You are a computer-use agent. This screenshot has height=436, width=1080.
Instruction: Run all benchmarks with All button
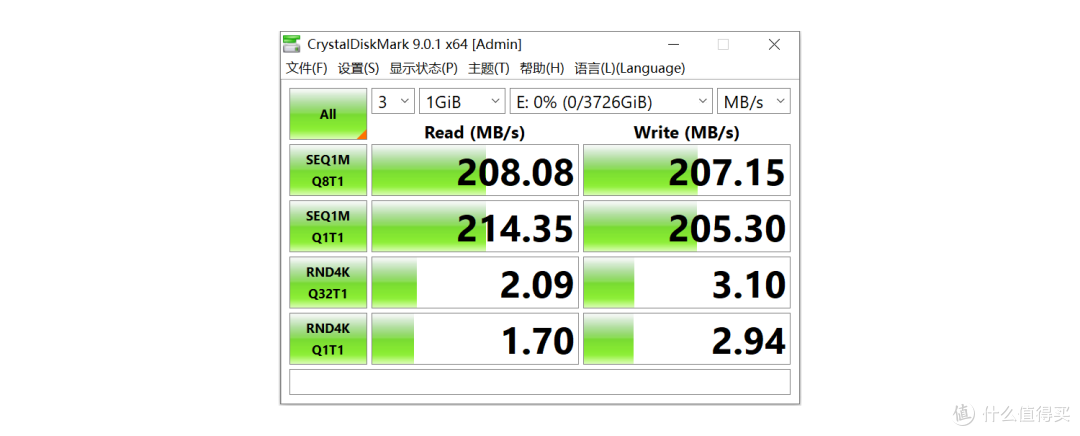[328, 114]
